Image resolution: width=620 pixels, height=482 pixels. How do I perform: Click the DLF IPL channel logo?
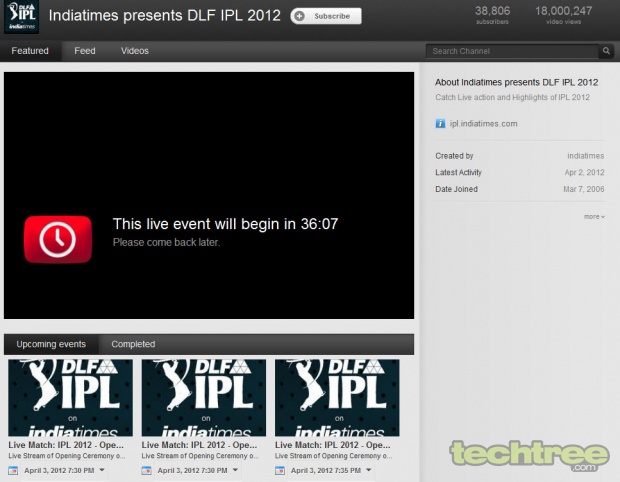(21, 17)
